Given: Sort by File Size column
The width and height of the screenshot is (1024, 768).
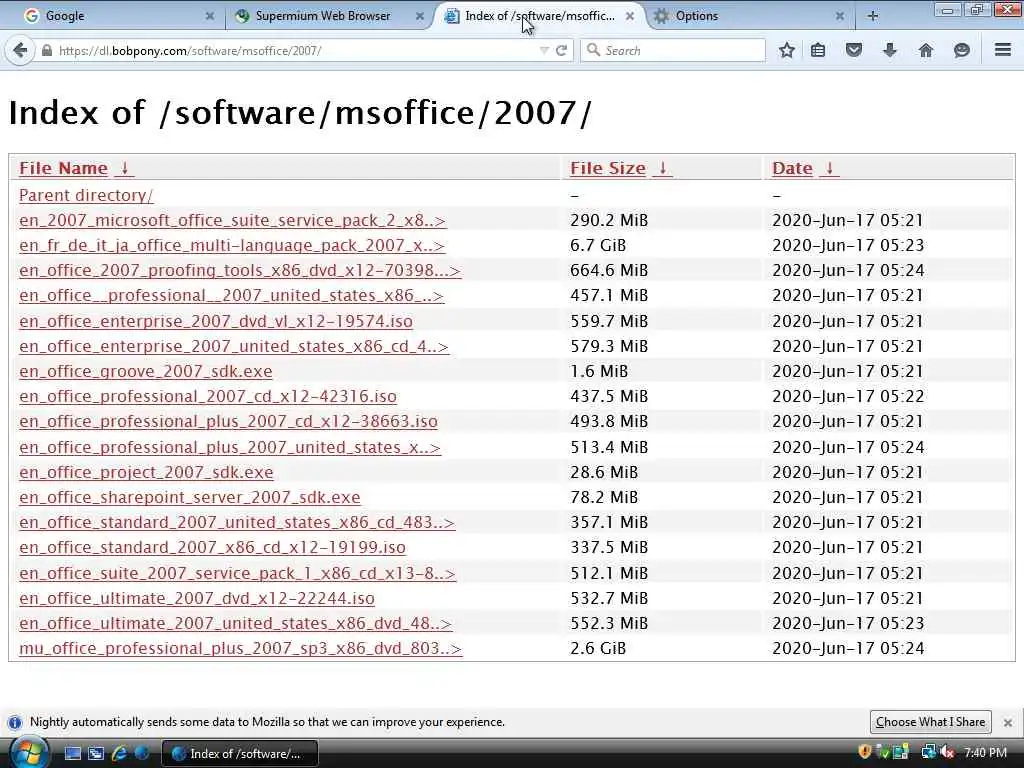Looking at the screenshot, I should (x=607, y=168).
